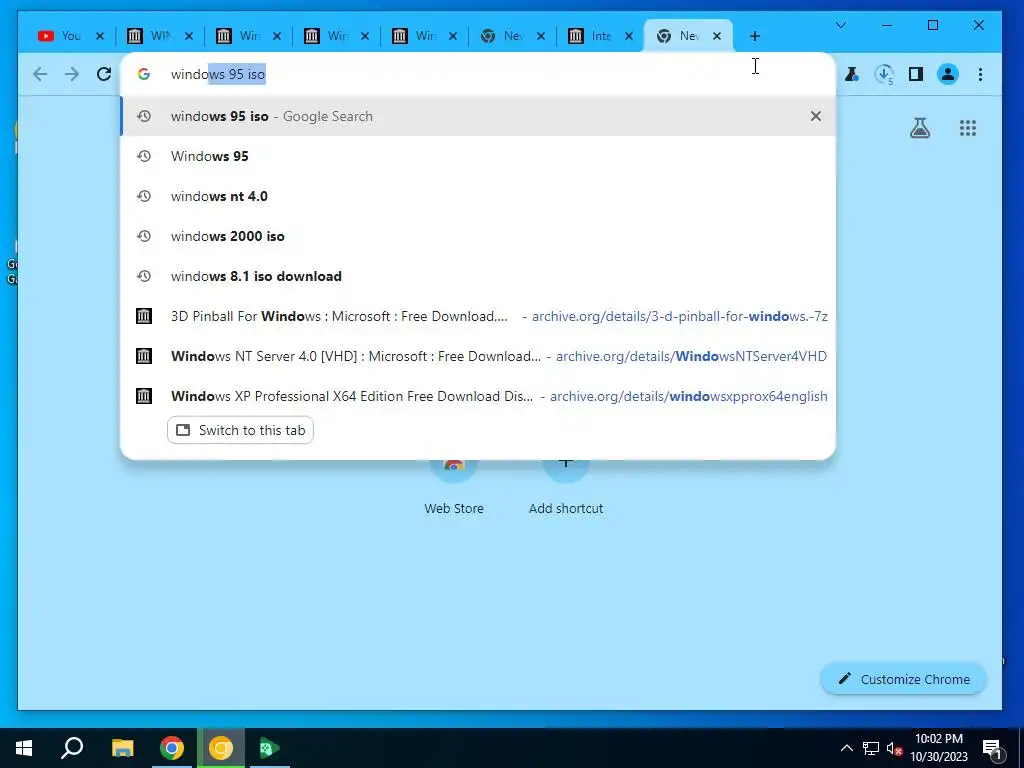Open Google Chrome from the taskbar

point(172,748)
